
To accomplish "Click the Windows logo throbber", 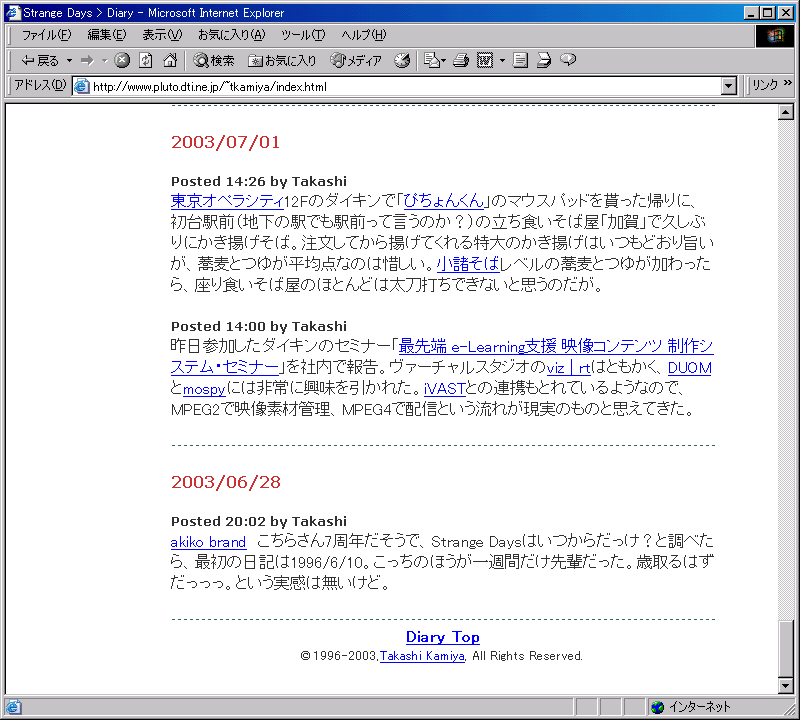I will (774, 35).
